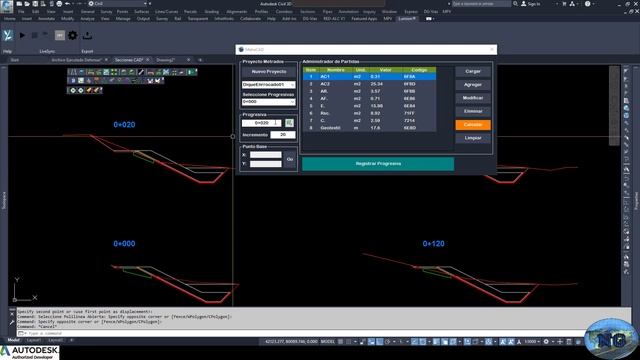Start Lumion LiveSync with the play icon

(22, 36)
